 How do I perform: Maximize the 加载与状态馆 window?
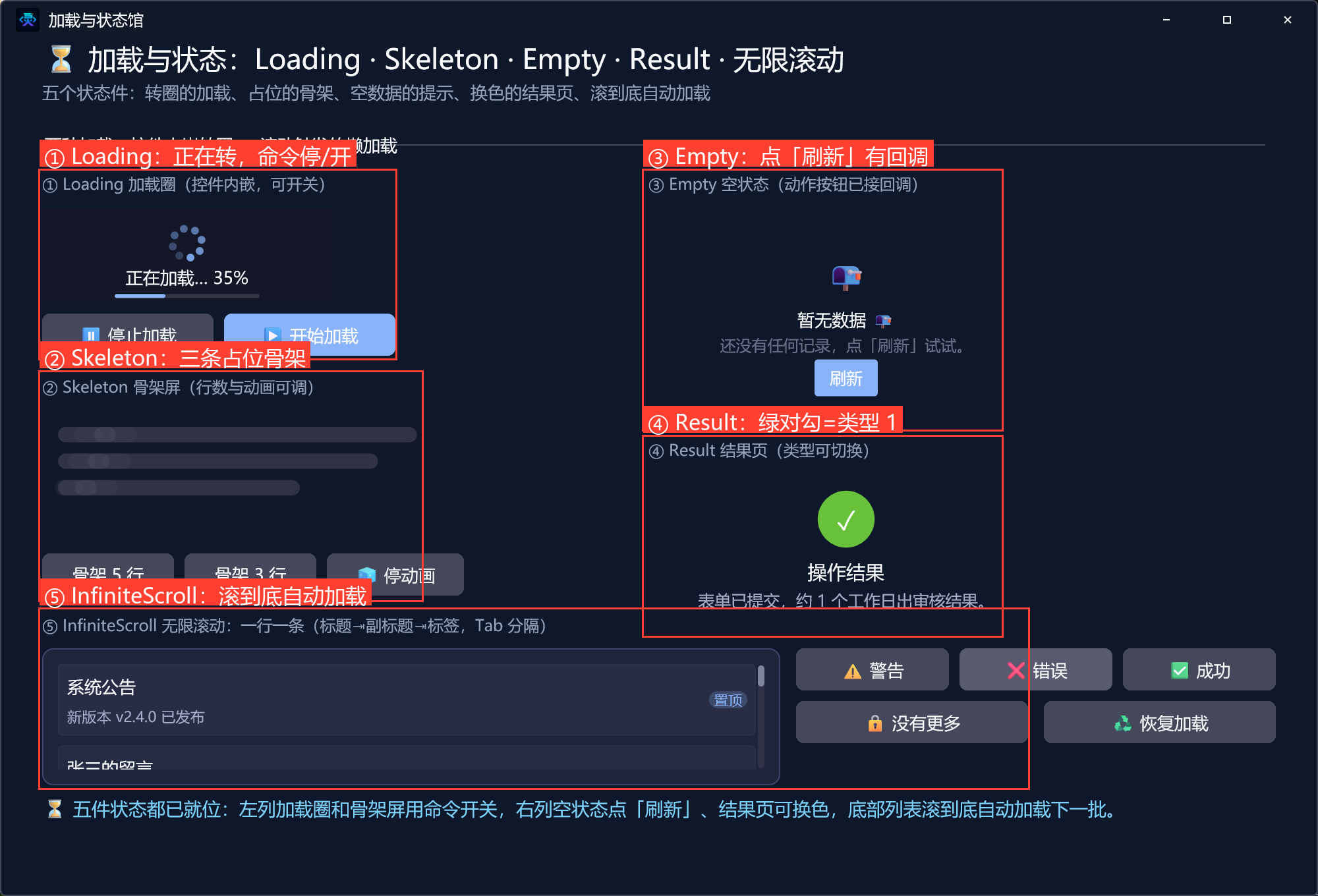1226,20
